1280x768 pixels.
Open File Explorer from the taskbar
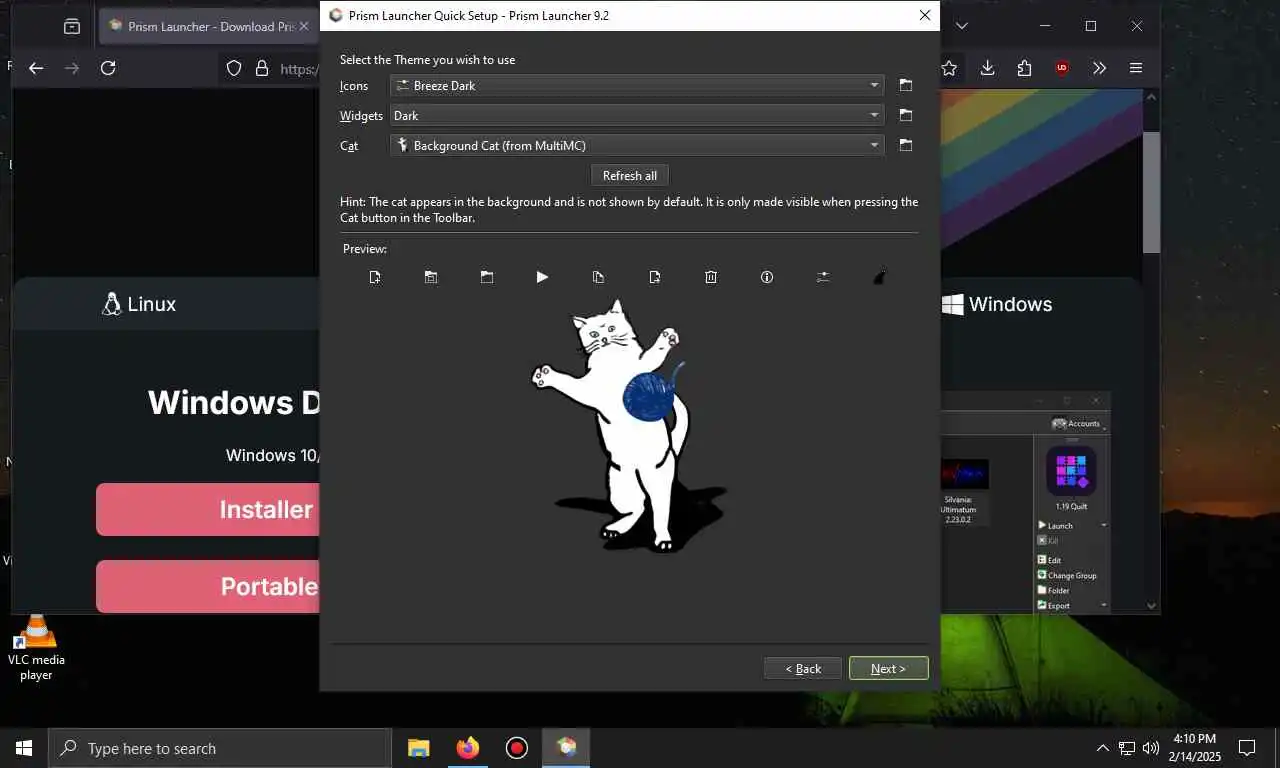pyautogui.click(x=418, y=748)
